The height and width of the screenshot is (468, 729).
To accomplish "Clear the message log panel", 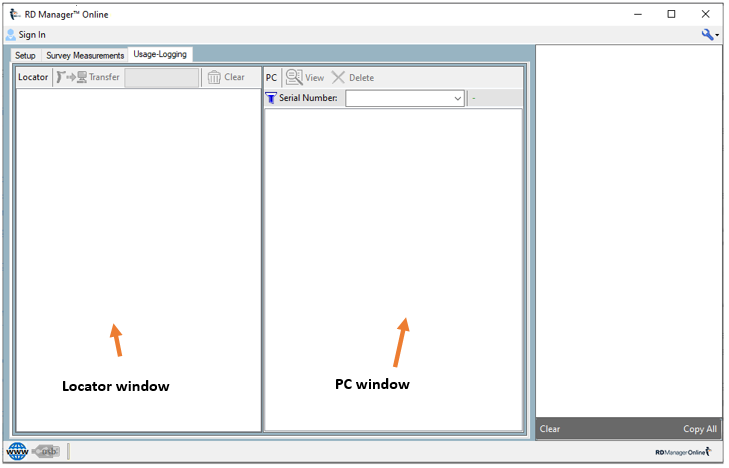I will [x=550, y=429].
